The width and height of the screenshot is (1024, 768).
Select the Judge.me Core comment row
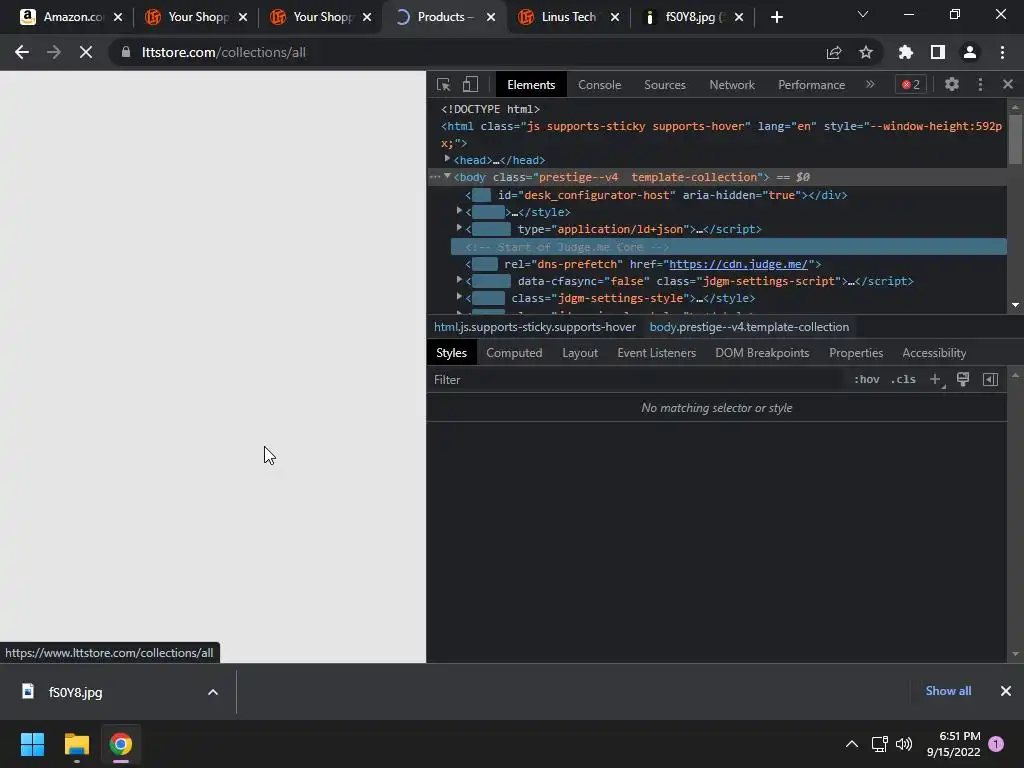click(729, 247)
